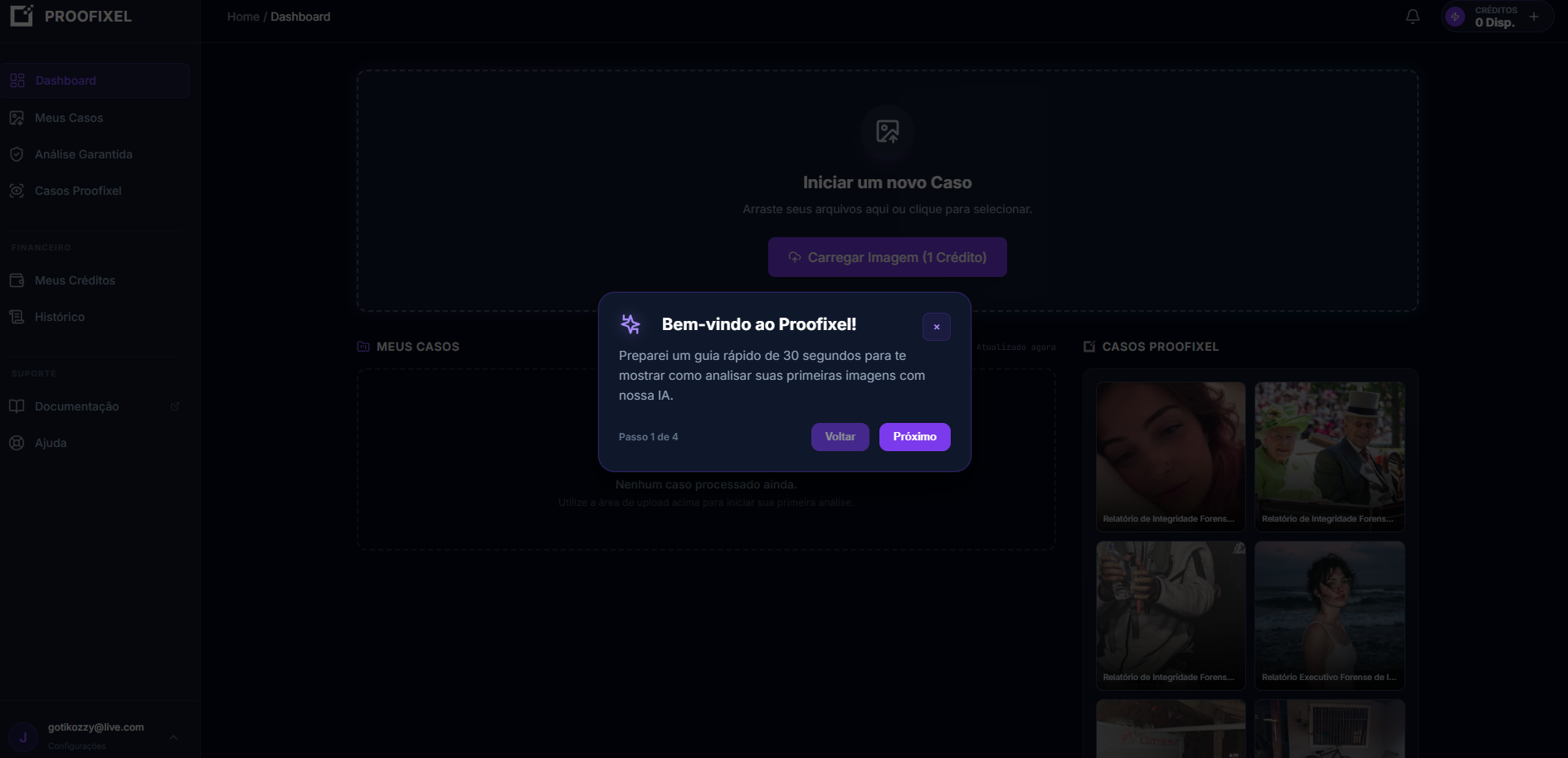
Task: Open notifications bell
Action: pyautogui.click(x=1412, y=17)
